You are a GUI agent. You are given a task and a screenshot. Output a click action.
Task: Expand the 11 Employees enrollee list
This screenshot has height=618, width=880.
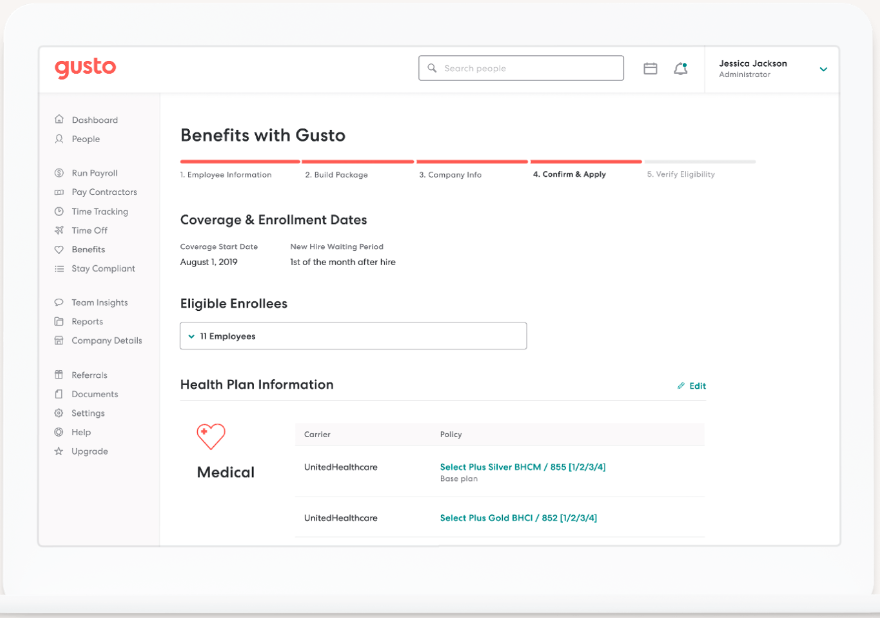point(353,336)
